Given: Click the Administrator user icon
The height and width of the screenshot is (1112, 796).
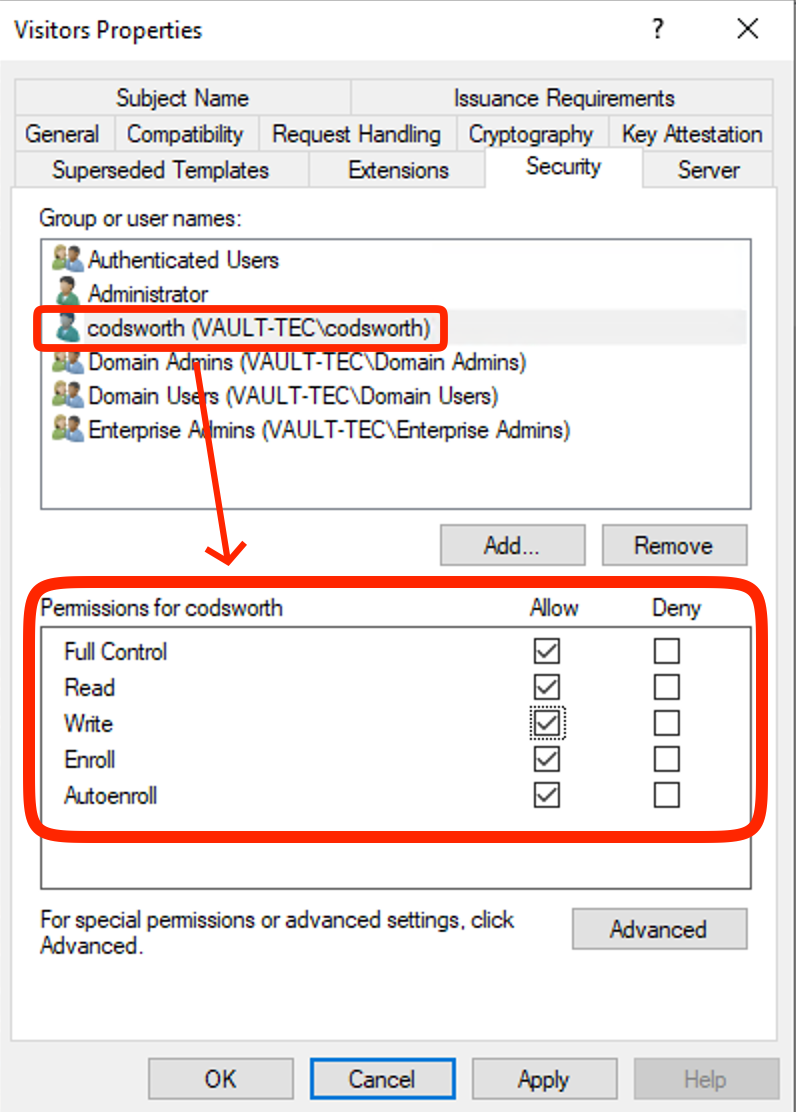Looking at the screenshot, I should [67, 294].
